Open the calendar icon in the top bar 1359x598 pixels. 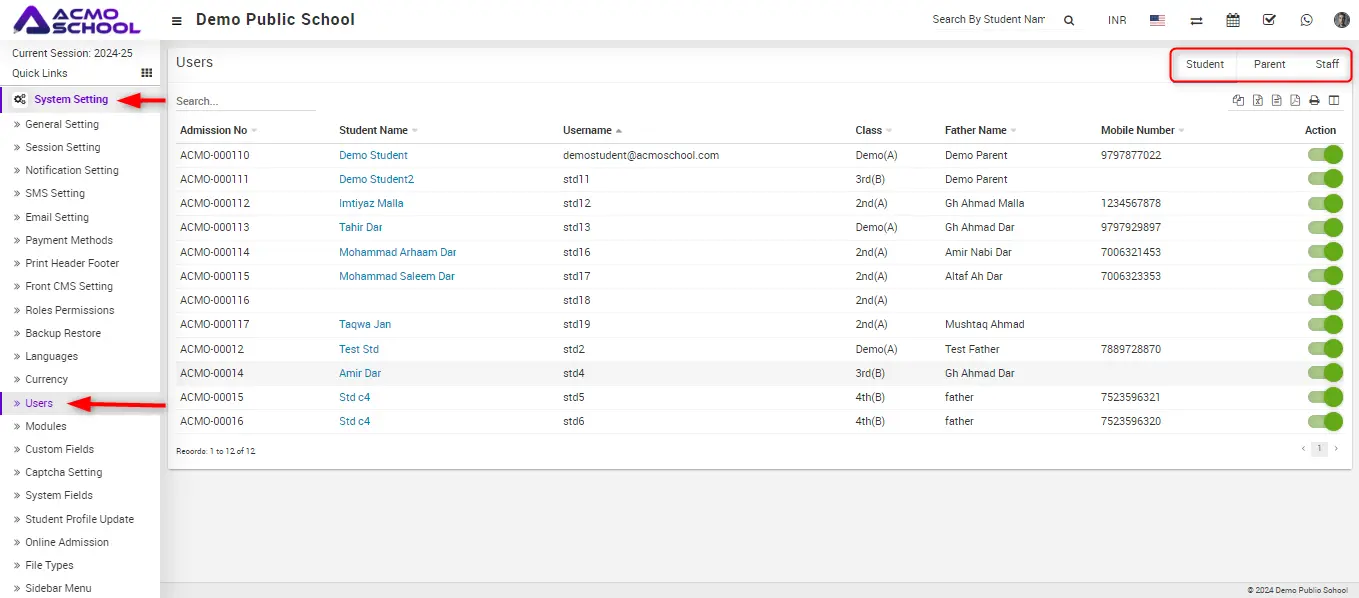pyautogui.click(x=1233, y=20)
